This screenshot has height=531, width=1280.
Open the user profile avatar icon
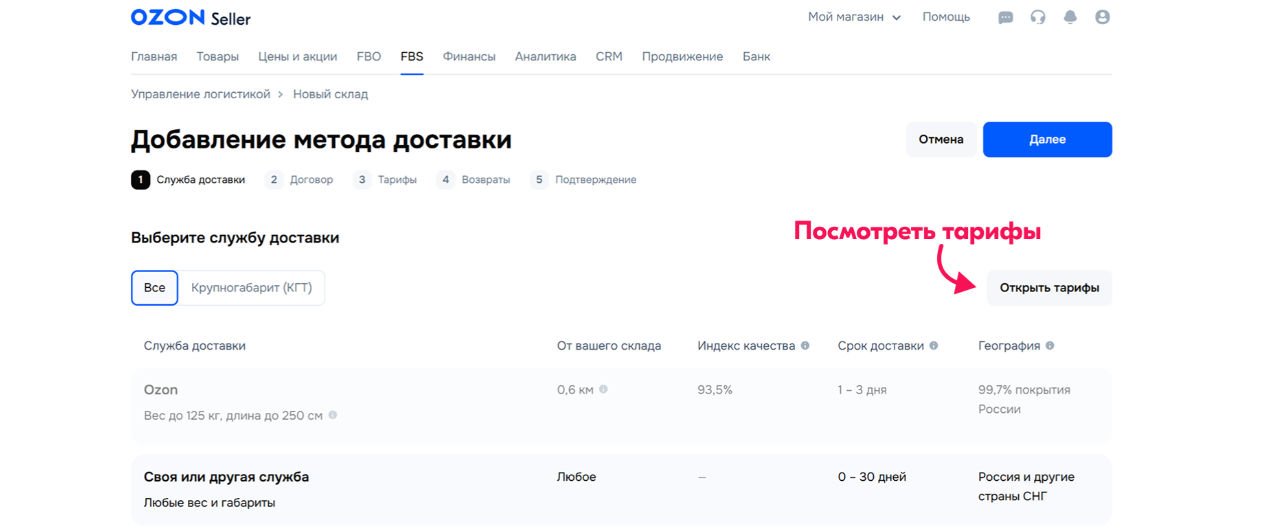pyautogui.click(x=1102, y=17)
